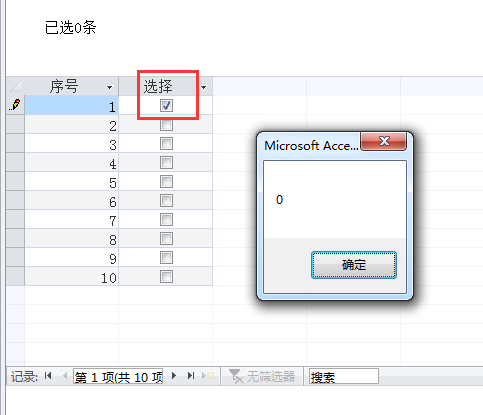Click the current record number box
This screenshot has height=415, width=483.
118,377
